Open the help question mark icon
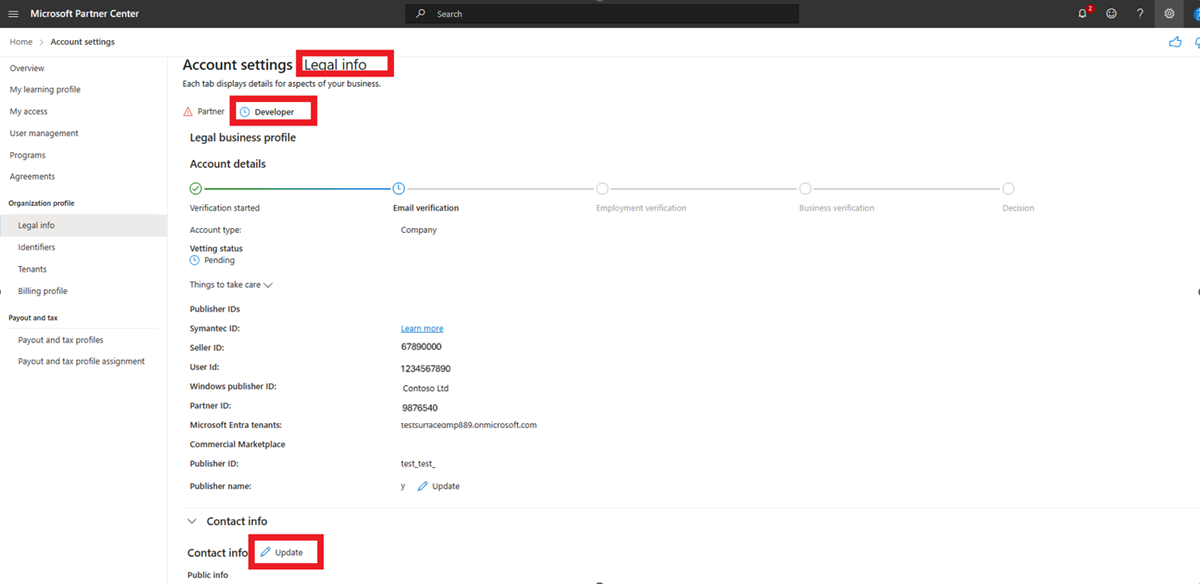The width and height of the screenshot is (1200, 584). (1140, 14)
